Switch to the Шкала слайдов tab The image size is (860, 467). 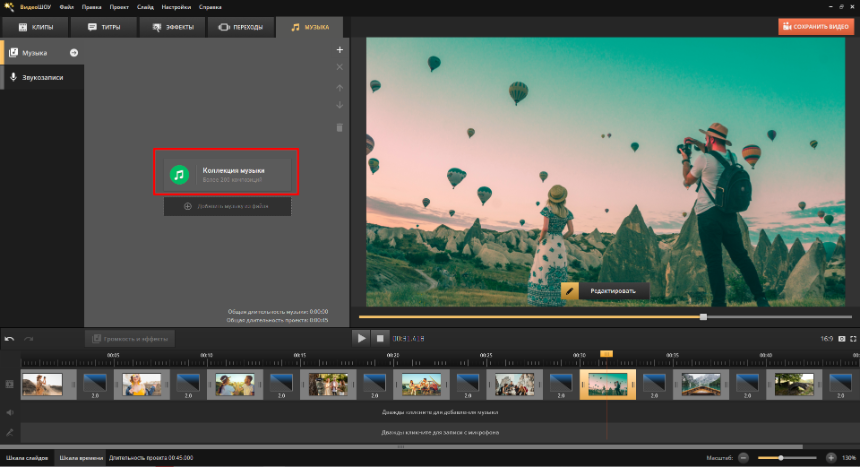[x=27, y=458]
